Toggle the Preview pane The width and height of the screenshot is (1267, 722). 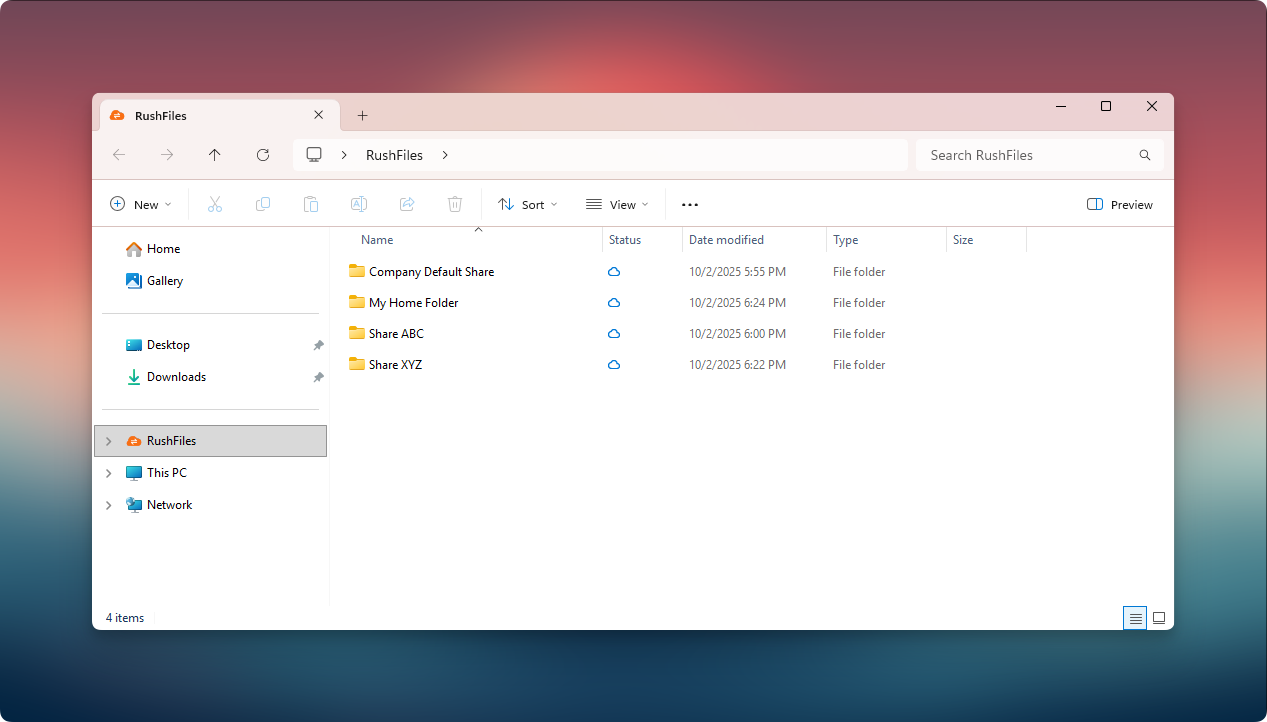click(x=1120, y=204)
